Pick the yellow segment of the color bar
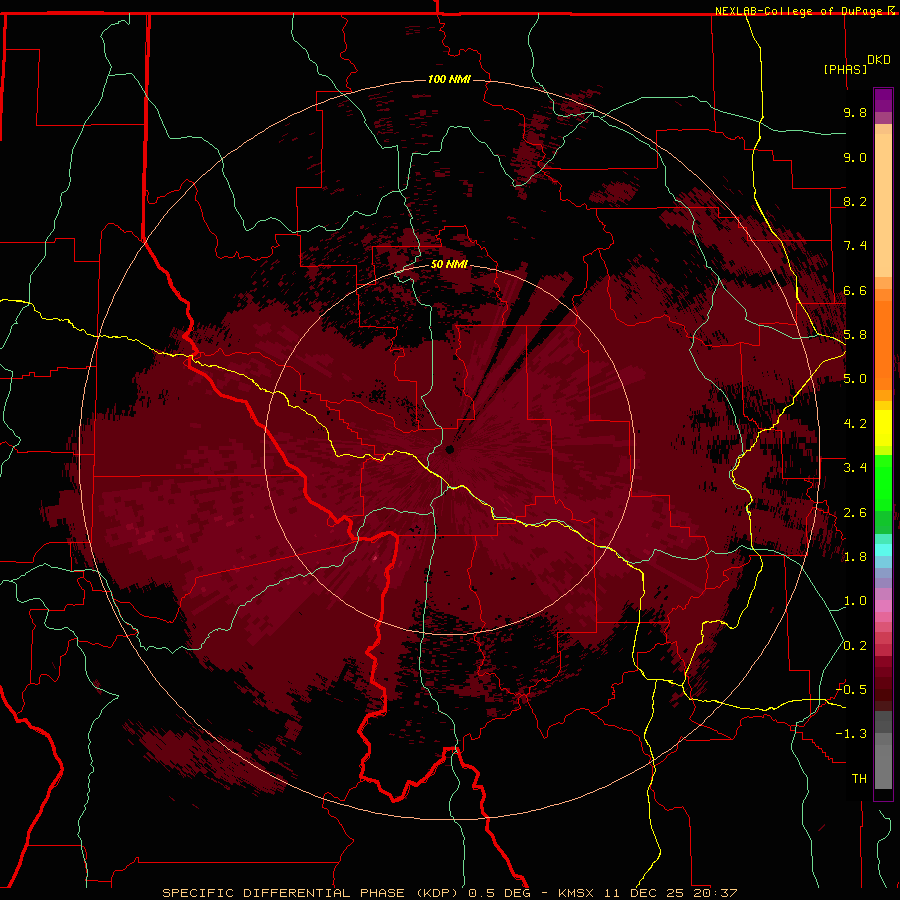The width and height of the screenshot is (900, 900). (883, 428)
